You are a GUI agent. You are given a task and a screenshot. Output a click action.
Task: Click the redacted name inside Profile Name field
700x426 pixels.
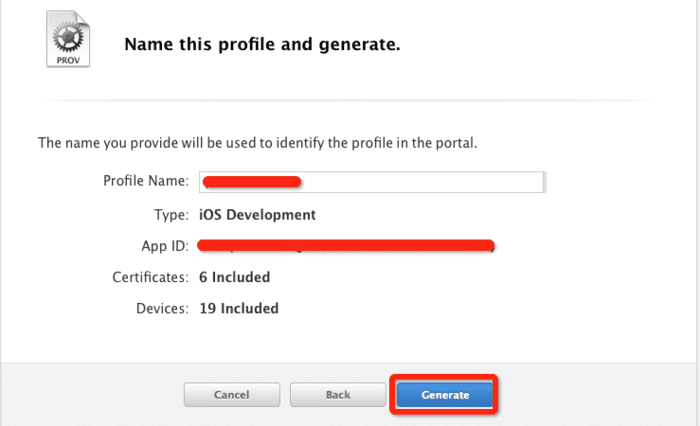252,181
